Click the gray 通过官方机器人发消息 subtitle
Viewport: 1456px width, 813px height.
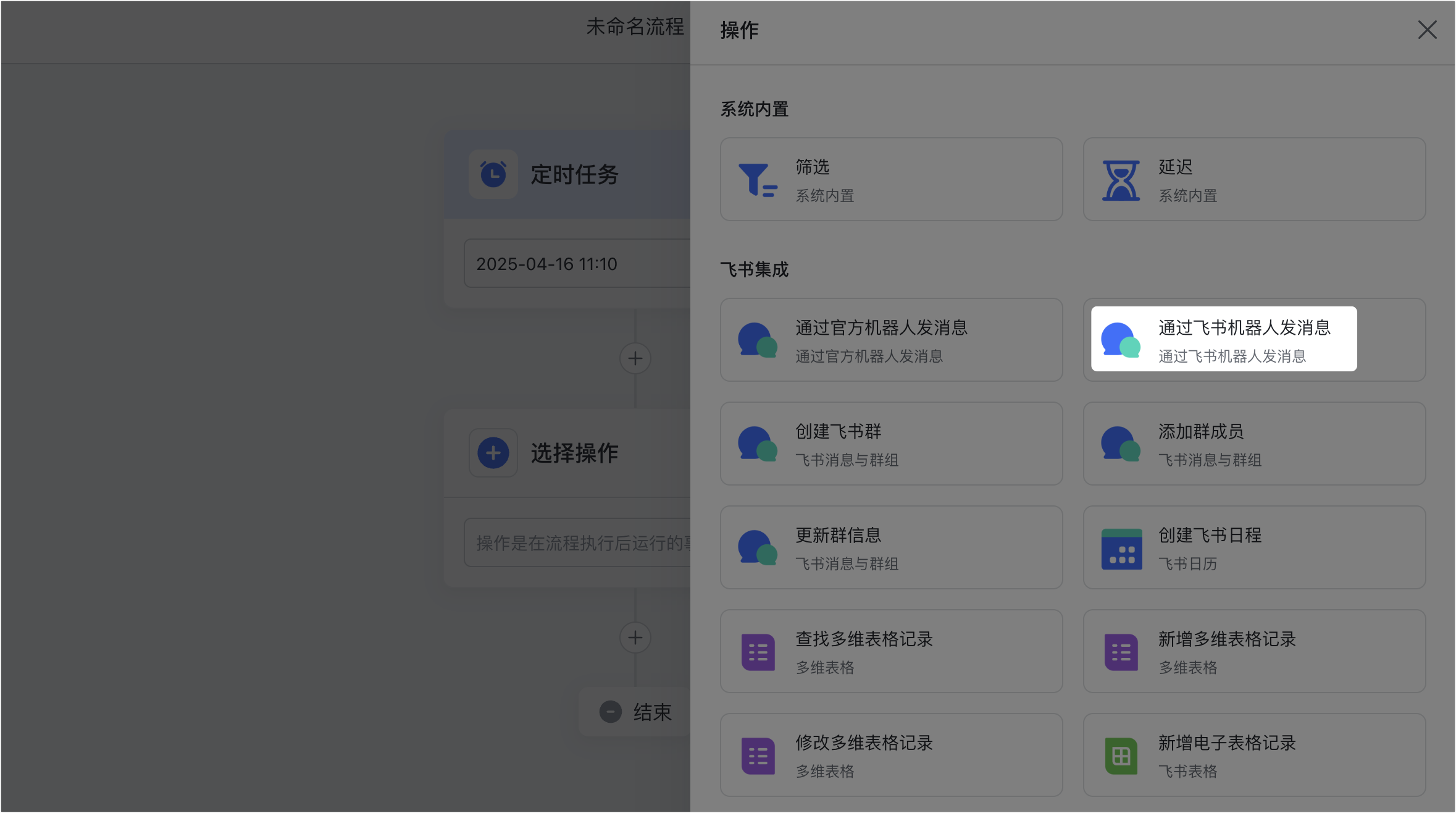[x=869, y=356]
